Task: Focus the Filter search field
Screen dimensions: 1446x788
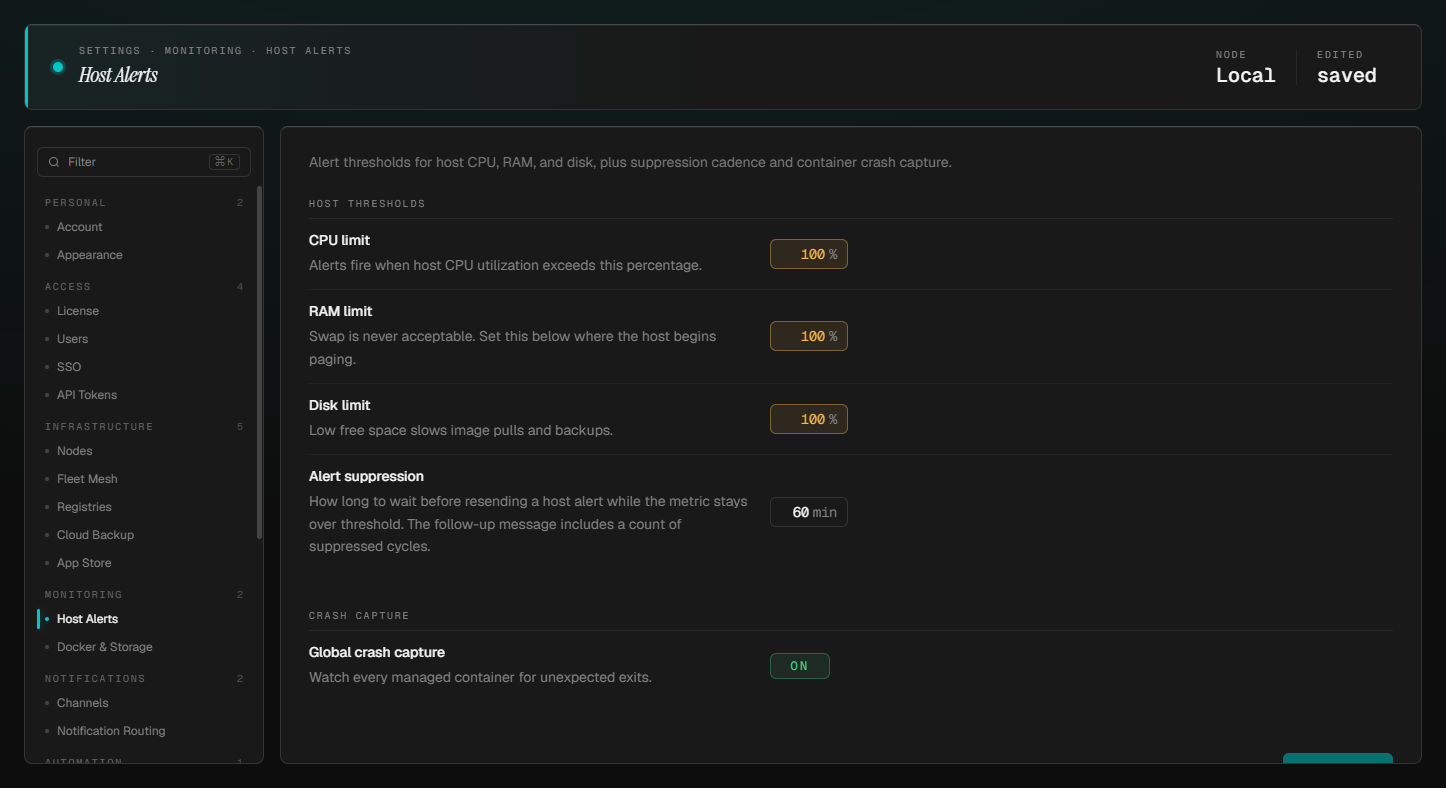Action: point(144,162)
